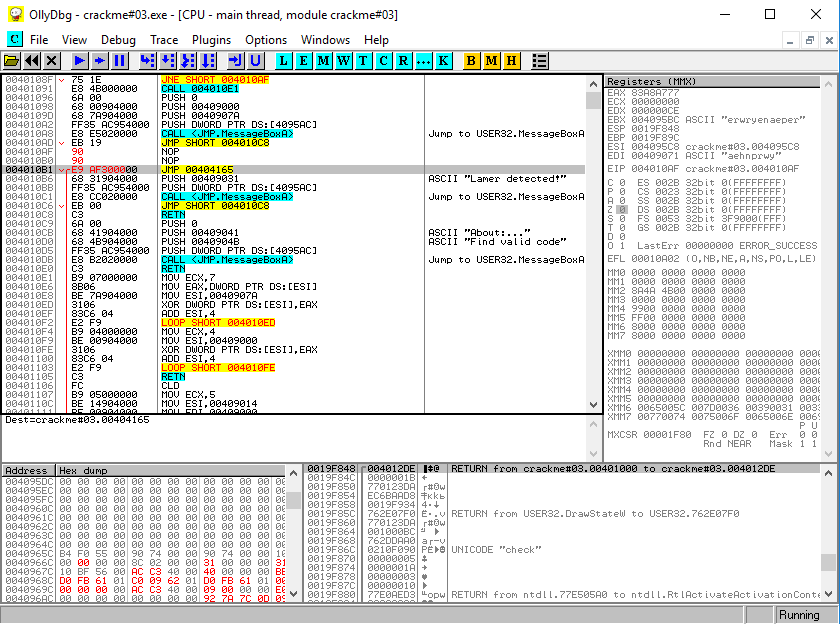Image resolution: width=840 pixels, height=624 pixels.
Task: Toggle the Z flag value in registers
Action: pos(622,209)
